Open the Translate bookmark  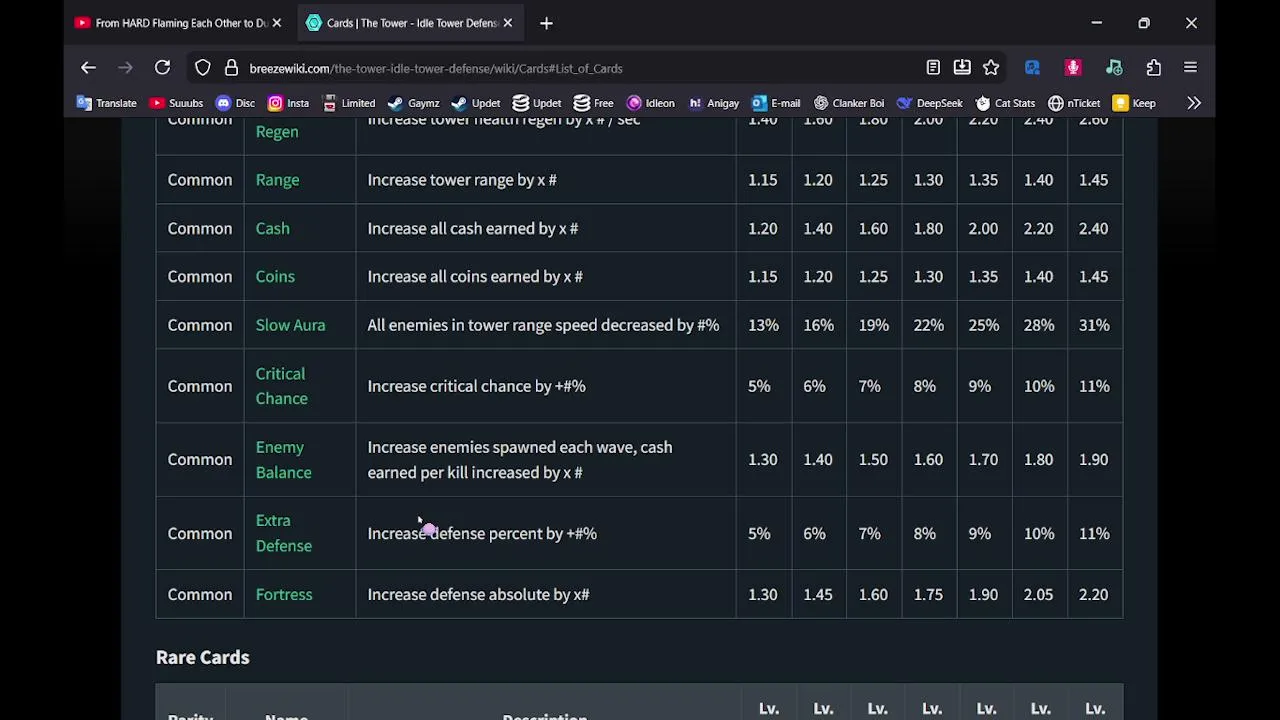(106, 103)
